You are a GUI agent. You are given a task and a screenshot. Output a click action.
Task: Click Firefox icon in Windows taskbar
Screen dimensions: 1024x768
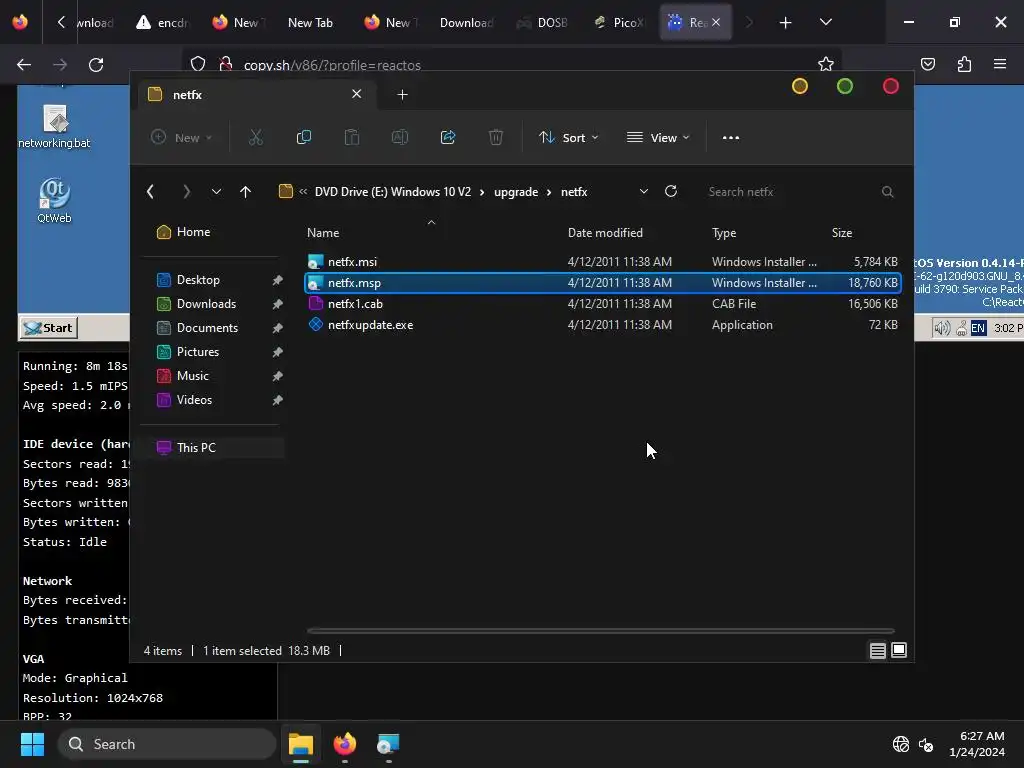345,744
